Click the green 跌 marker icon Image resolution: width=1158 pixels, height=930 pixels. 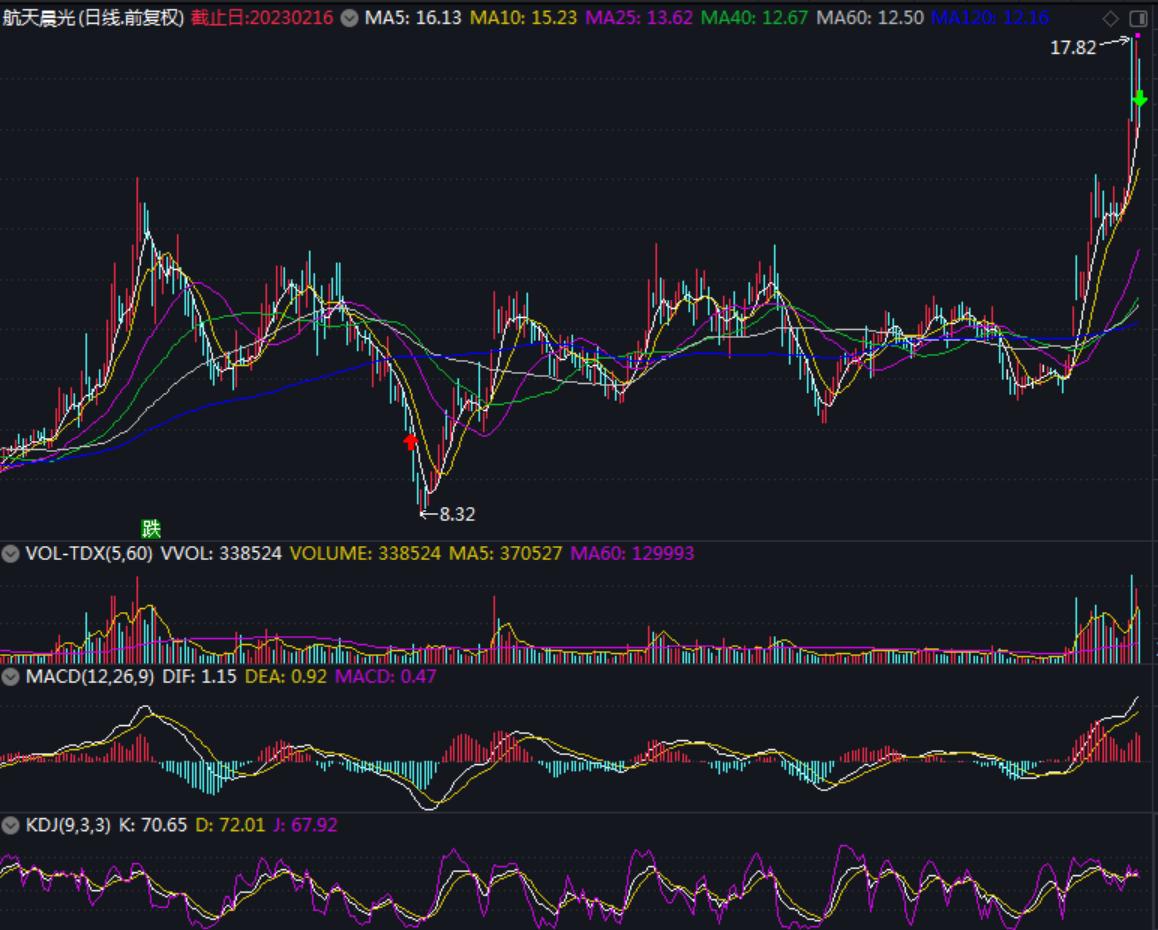[151, 528]
